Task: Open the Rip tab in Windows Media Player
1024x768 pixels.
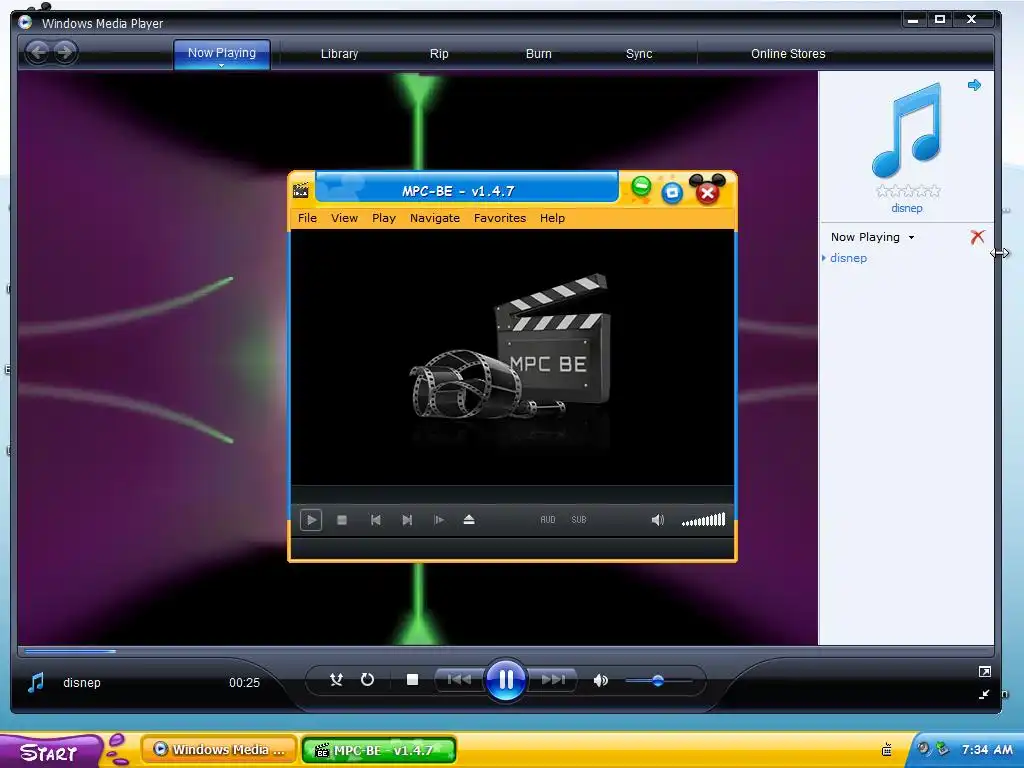Action: pos(439,54)
